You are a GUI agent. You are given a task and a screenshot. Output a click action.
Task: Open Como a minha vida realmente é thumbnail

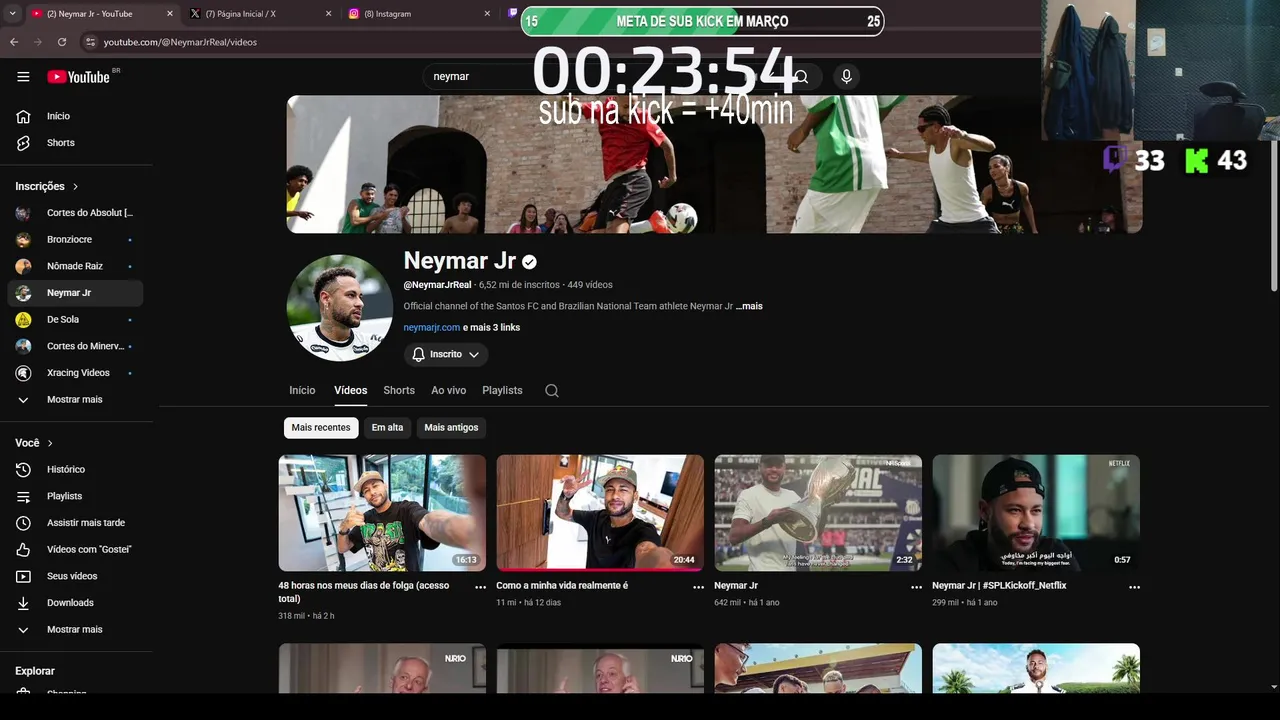pyautogui.click(x=600, y=513)
